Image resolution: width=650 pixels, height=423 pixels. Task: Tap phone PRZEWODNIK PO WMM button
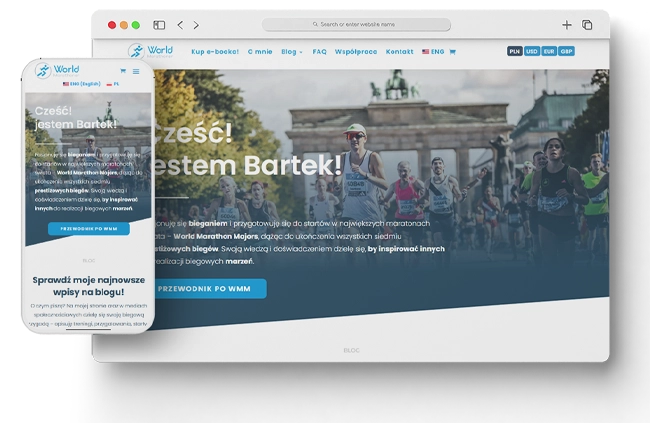coord(89,229)
